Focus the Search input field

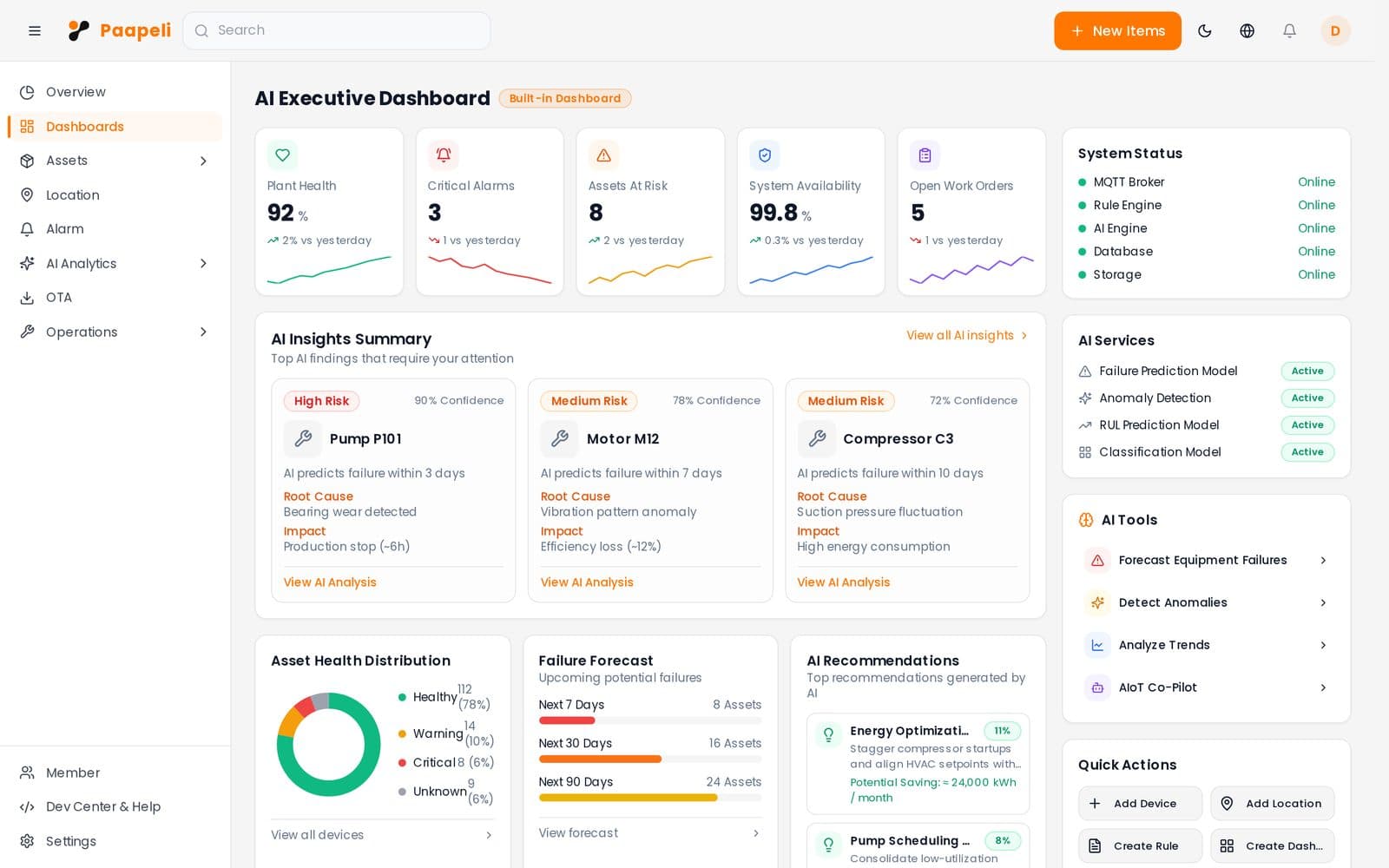coord(337,31)
